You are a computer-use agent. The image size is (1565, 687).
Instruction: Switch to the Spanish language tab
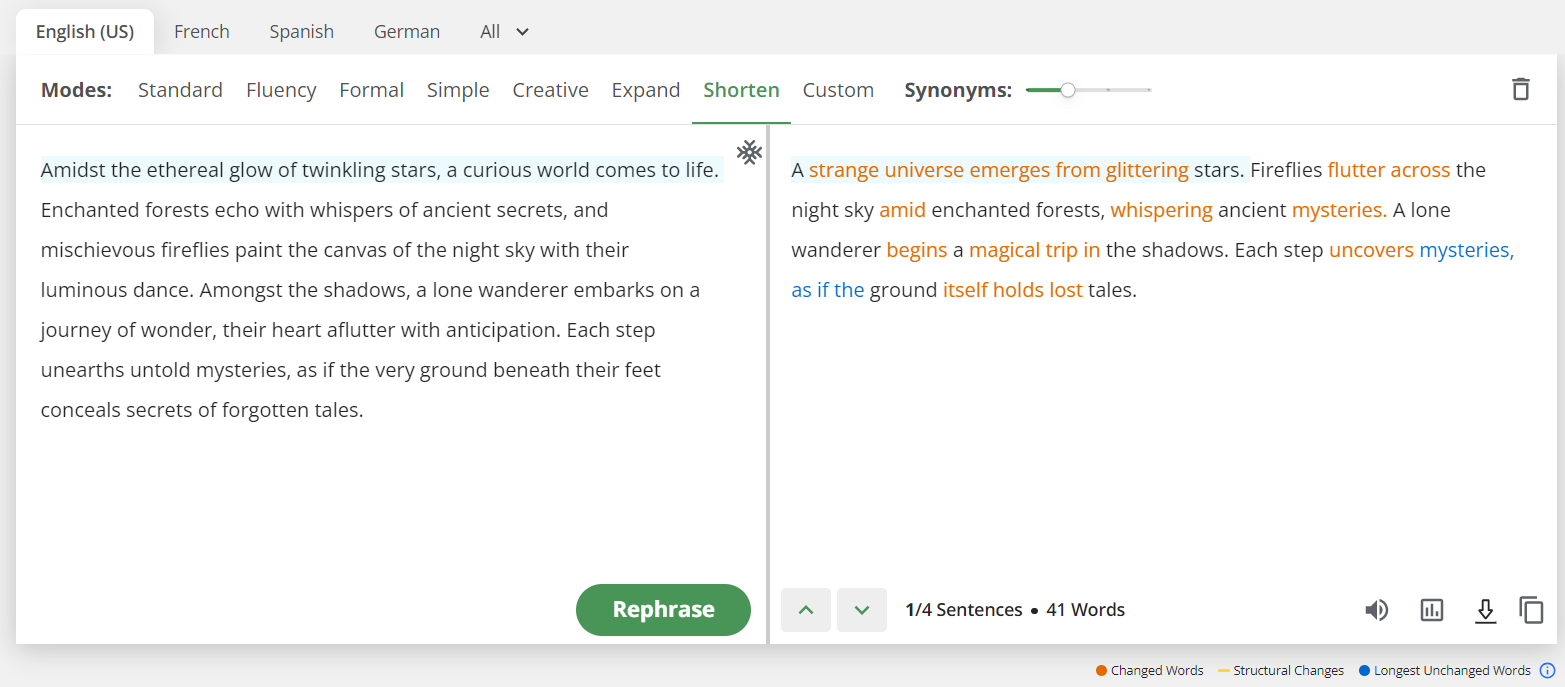pyautogui.click(x=302, y=32)
